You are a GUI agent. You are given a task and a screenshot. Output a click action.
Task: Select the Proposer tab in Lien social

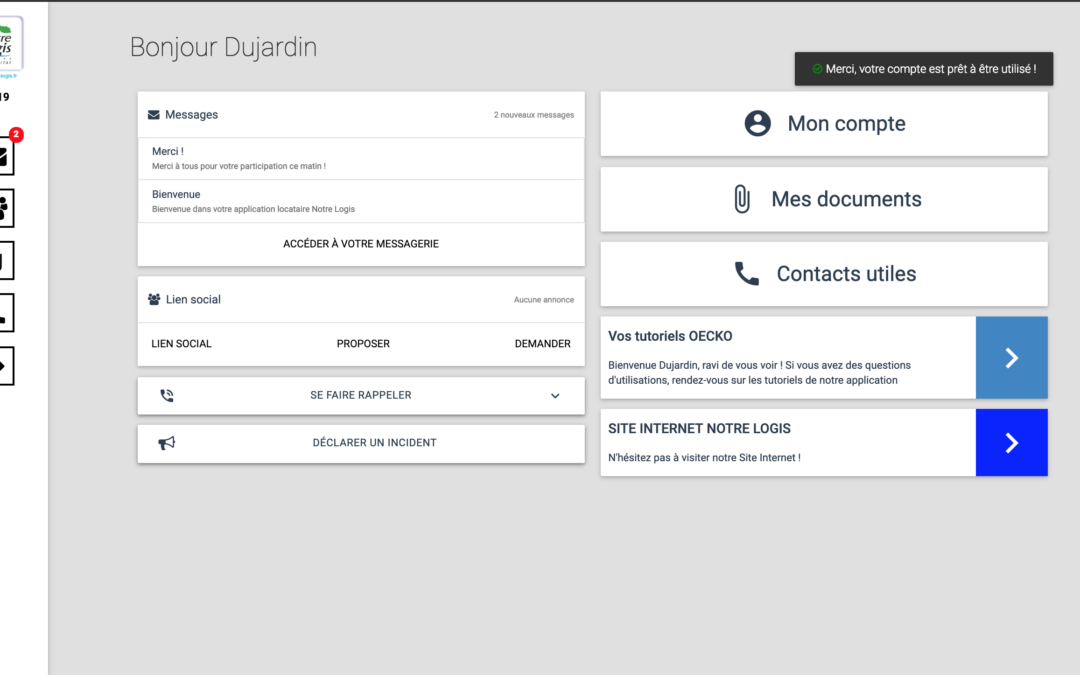(x=363, y=344)
